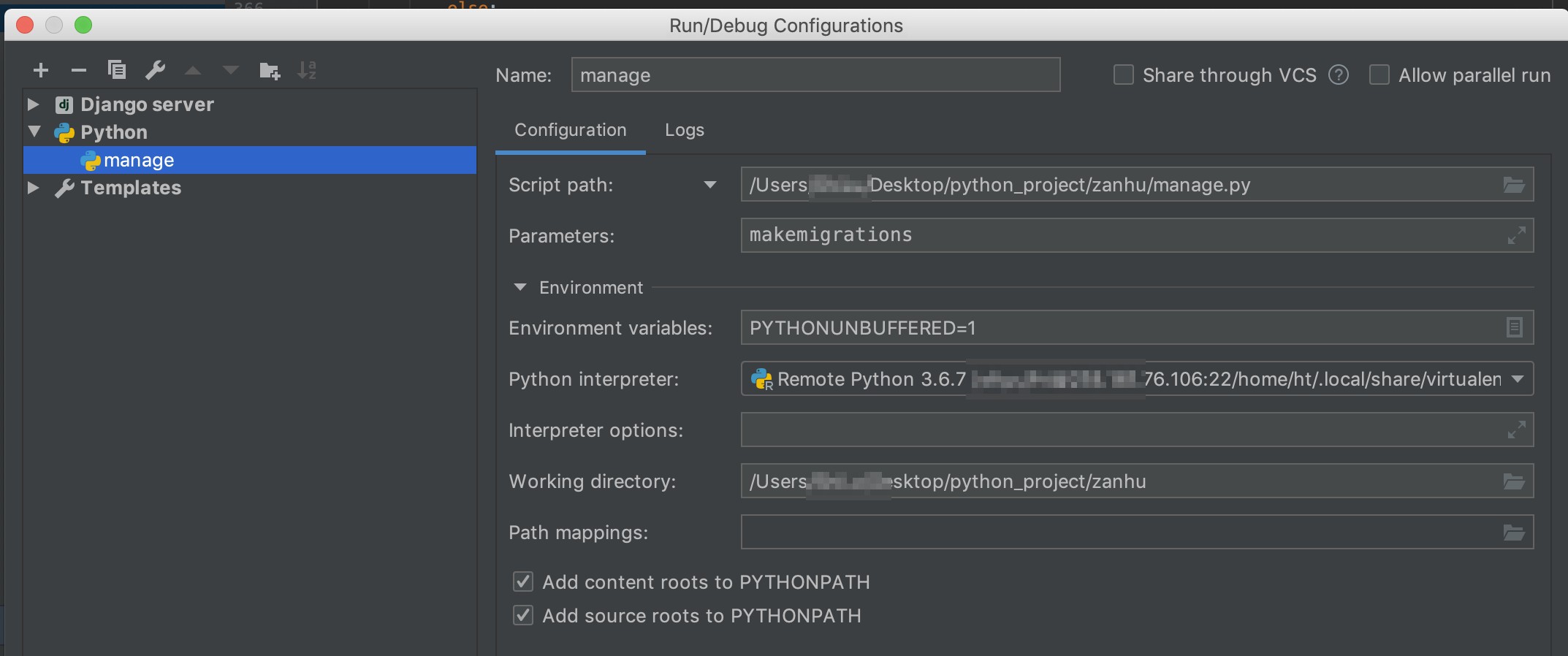1568x656 pixels.
Task: Enable Allow parallel run checkbox
Action: 1379,75
